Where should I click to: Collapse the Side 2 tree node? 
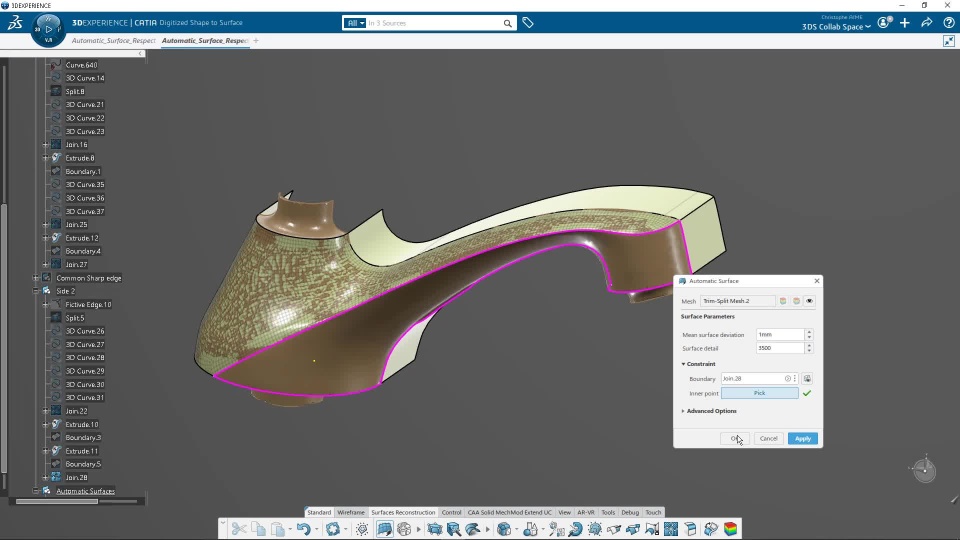[36, 291]
